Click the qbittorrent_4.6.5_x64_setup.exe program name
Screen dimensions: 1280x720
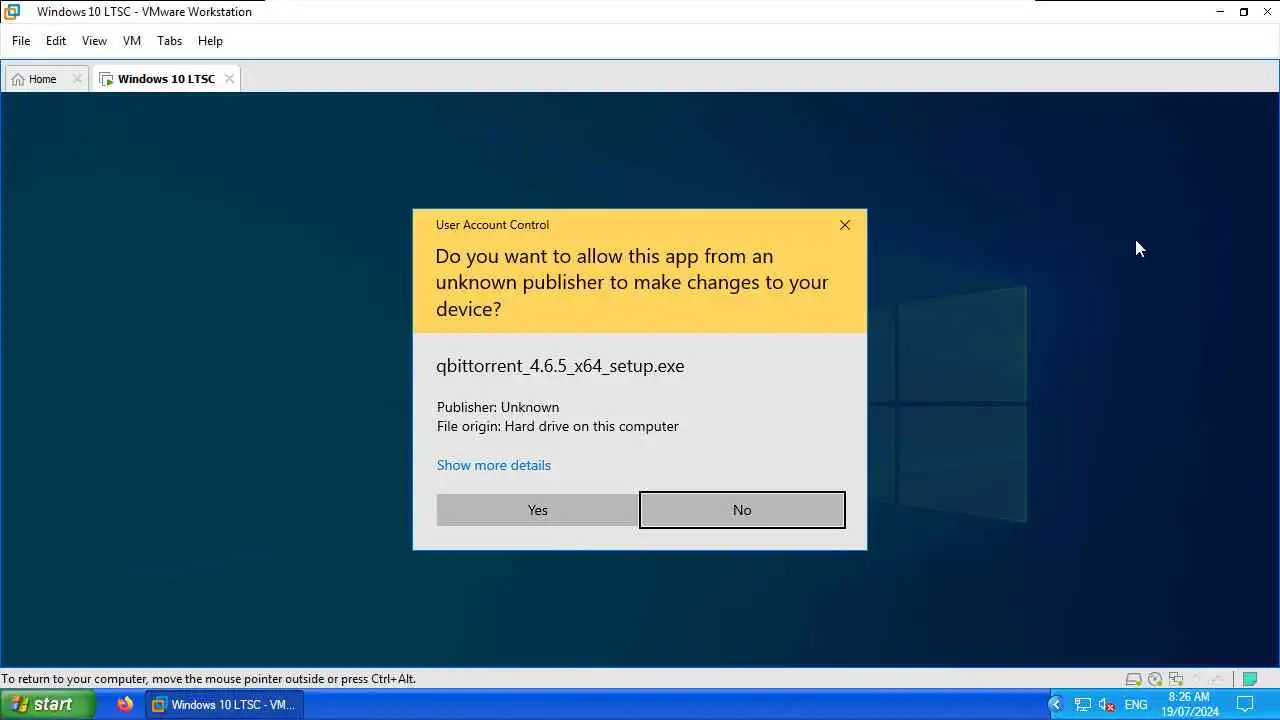560,366
